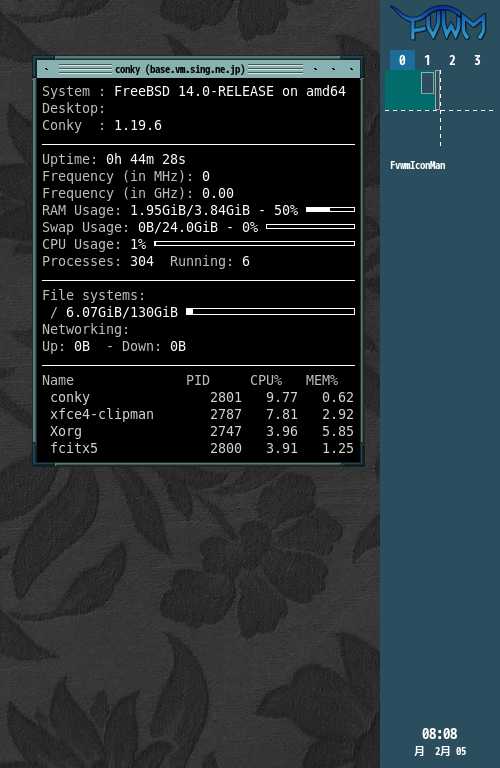Click the 3.91 CPU% value for fcitx5
The image size is (500, 768).
tap(282, 448)
